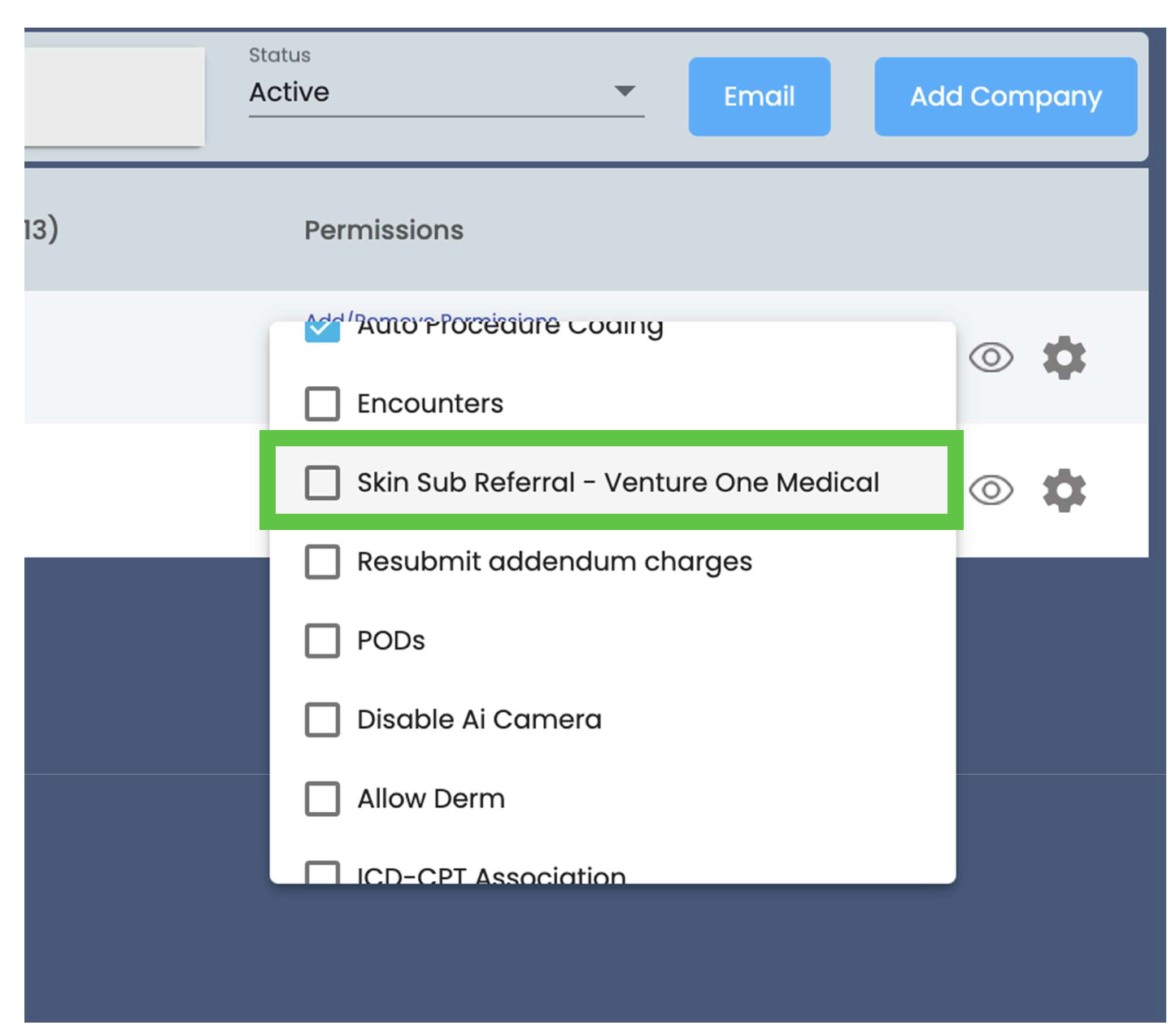Check the PODs permission box

[x=322, y=641]
